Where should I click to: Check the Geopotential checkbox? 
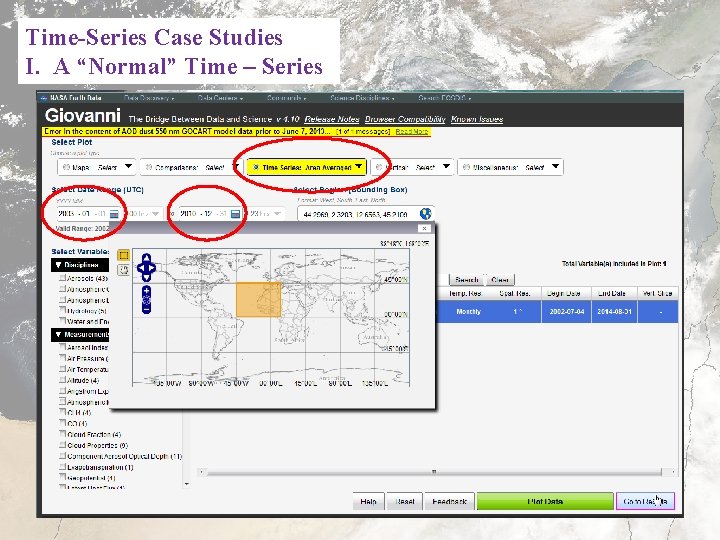pyautogui.click(x=62, y=478)
